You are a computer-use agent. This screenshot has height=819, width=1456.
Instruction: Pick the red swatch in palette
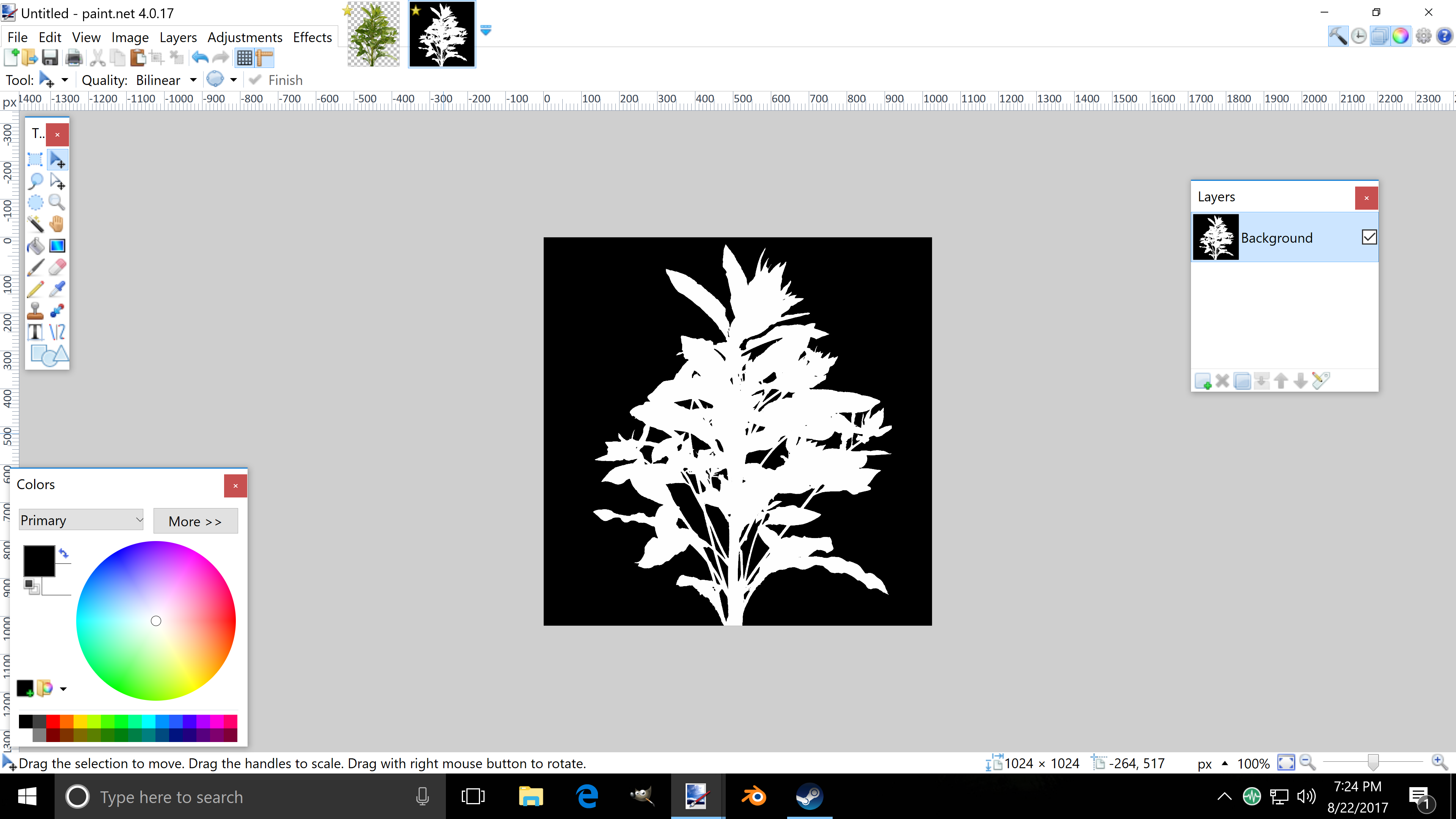point(53,721)
